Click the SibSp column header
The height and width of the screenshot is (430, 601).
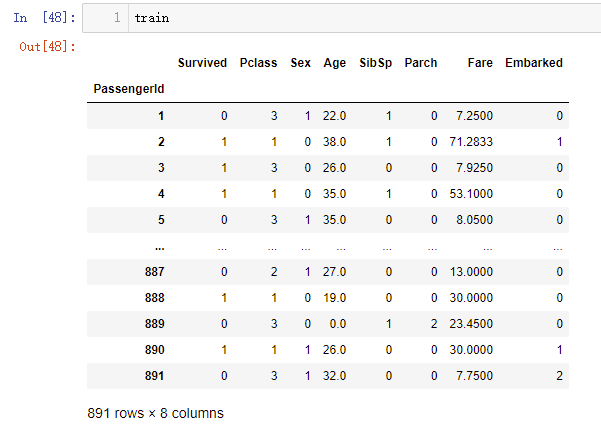click(376, 63)
